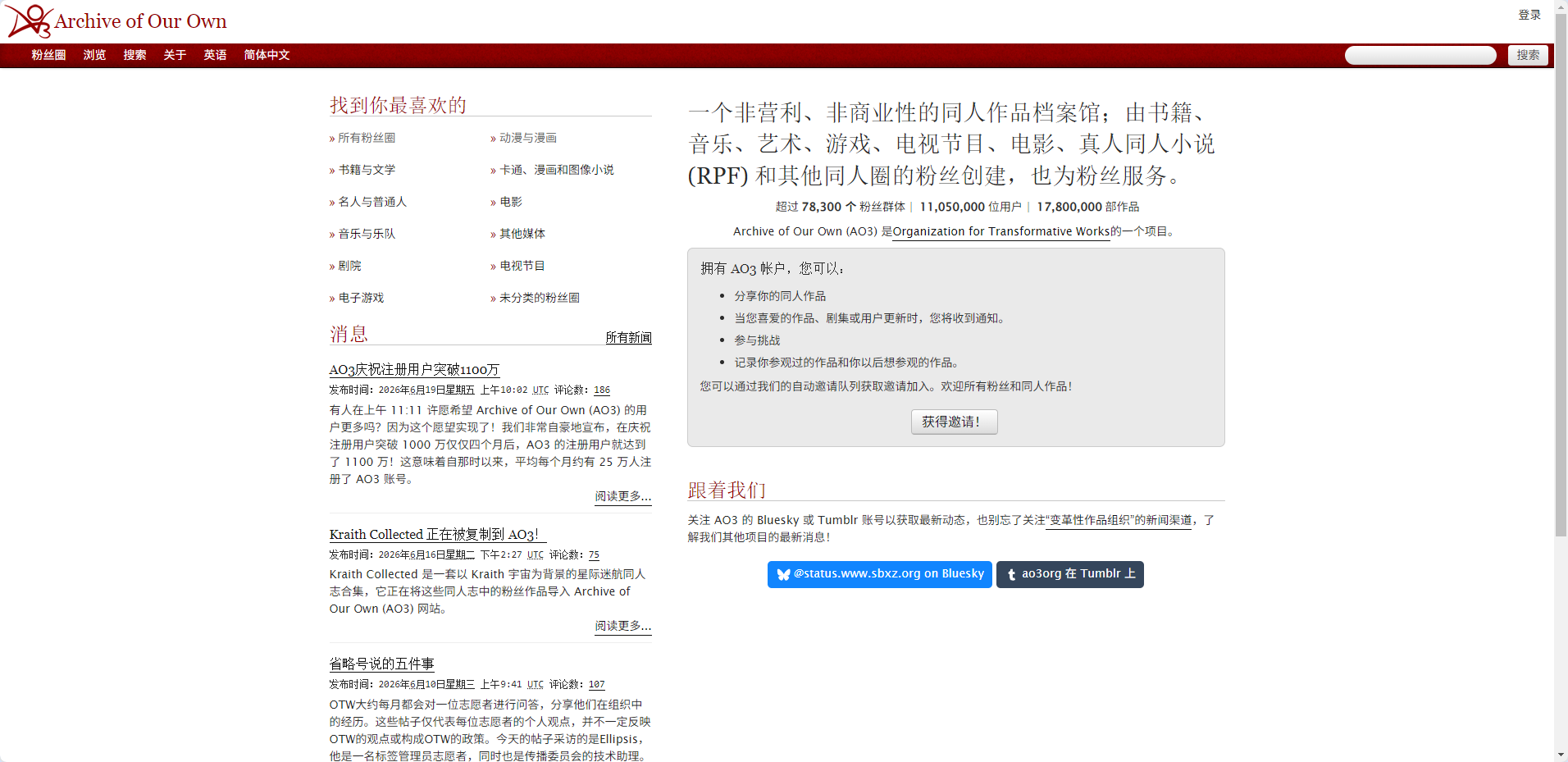Open the AO3庆祝注册用户突破1100万 news post

414,370
